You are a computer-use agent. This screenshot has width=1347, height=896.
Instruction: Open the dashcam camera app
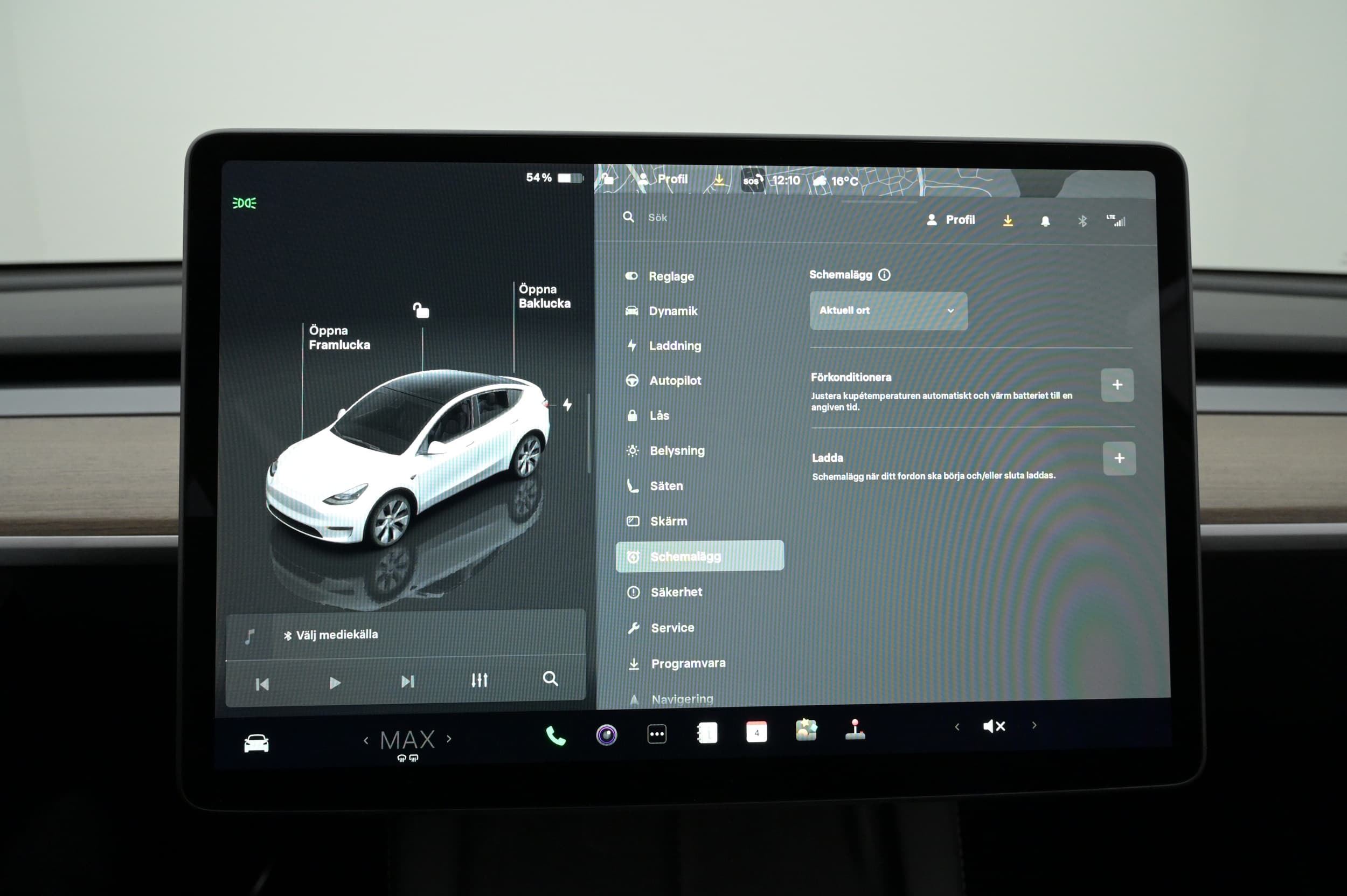(x=606, y=734)
